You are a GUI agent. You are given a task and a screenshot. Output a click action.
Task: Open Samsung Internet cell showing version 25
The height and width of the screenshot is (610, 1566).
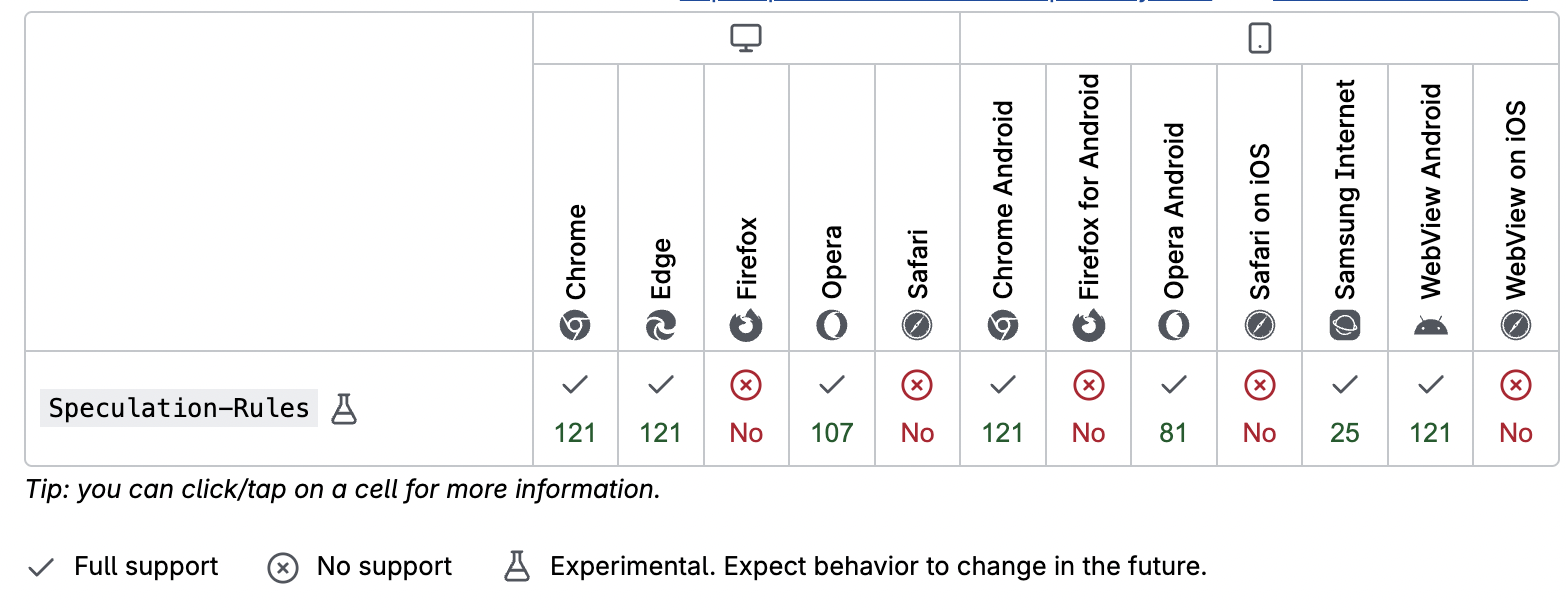tap(1345, 408)
